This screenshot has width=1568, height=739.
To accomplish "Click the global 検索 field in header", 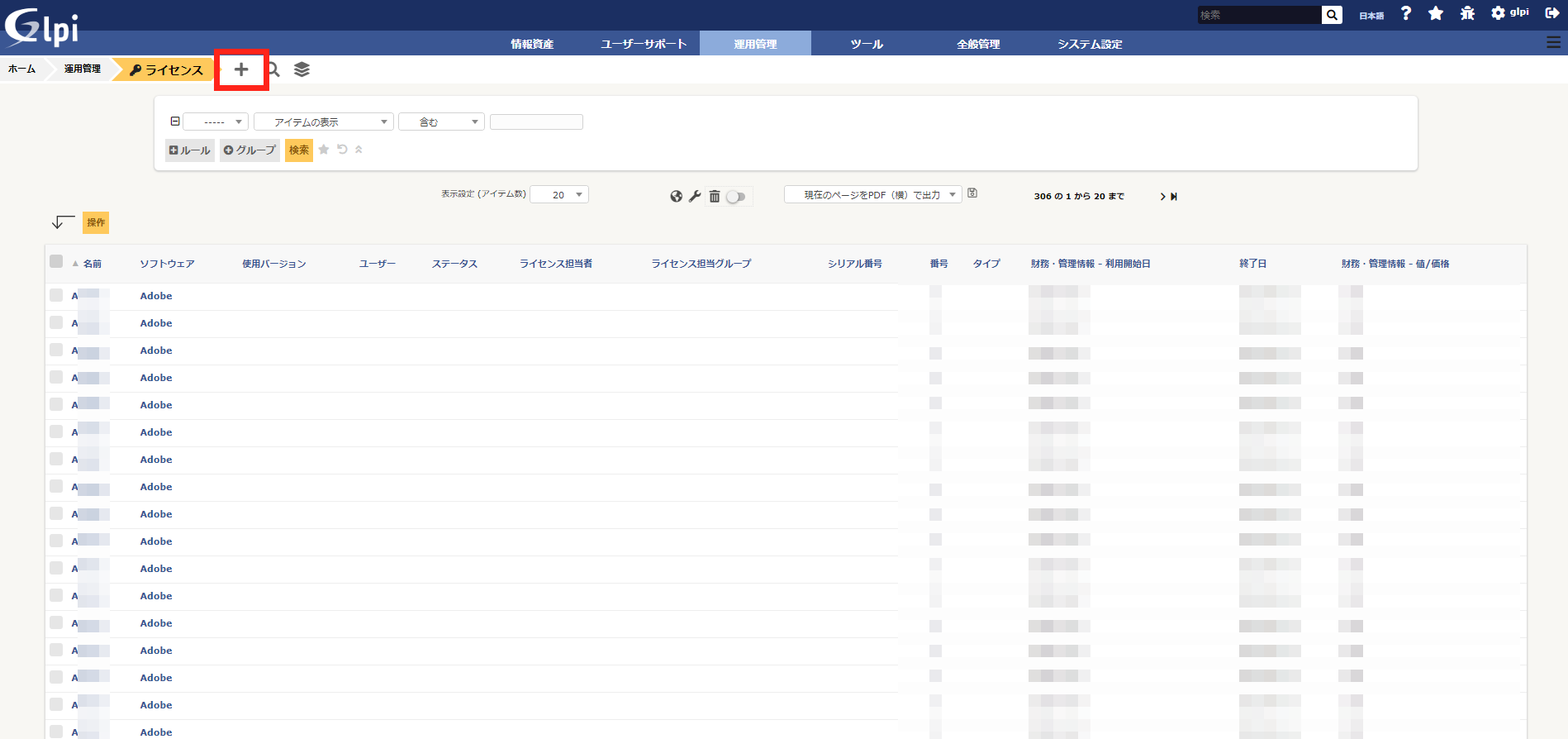I will 1258,15.
